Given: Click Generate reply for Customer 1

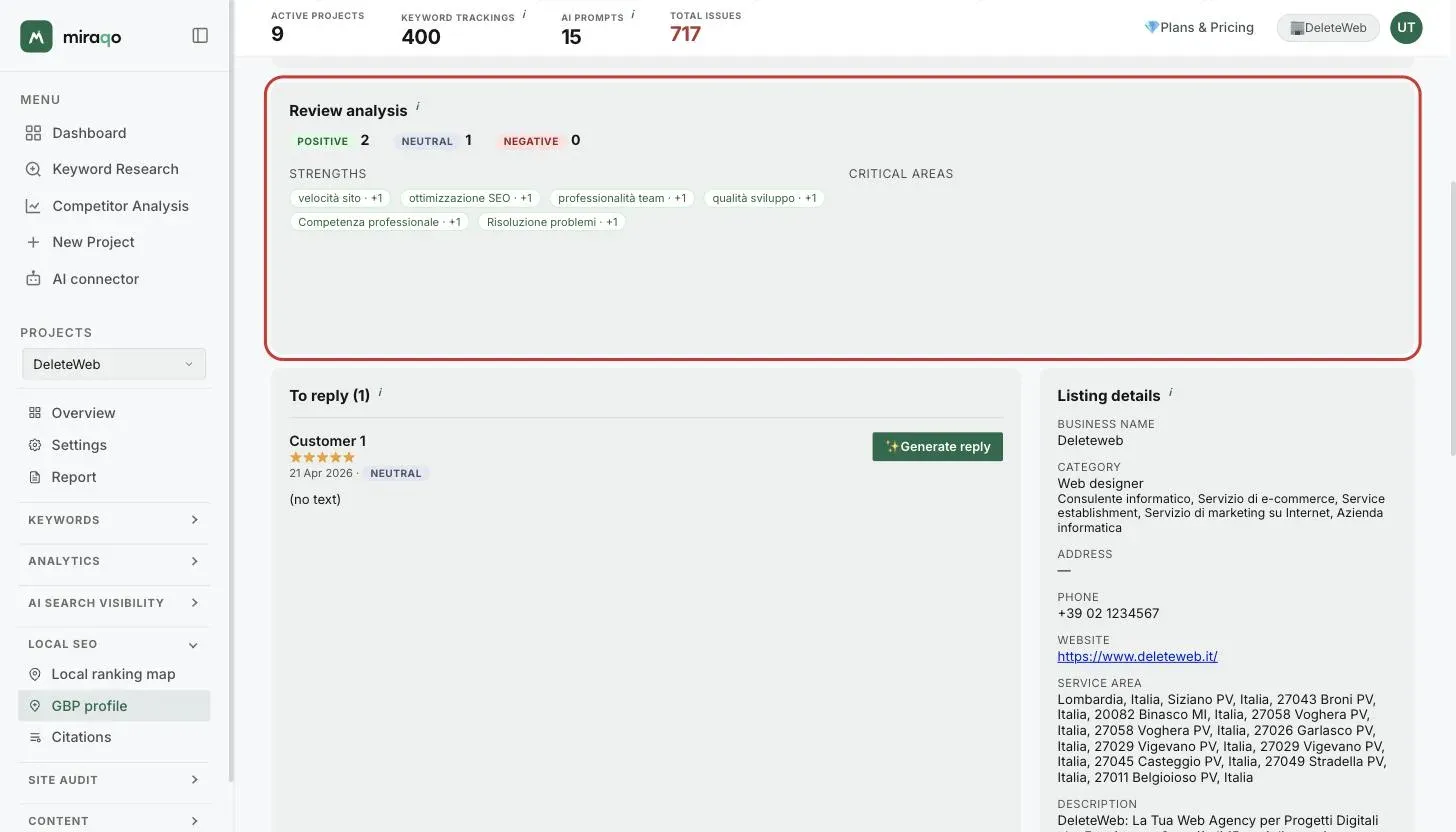Looking at the screenshot, I should pyautogui.click(x=938, y=447).
